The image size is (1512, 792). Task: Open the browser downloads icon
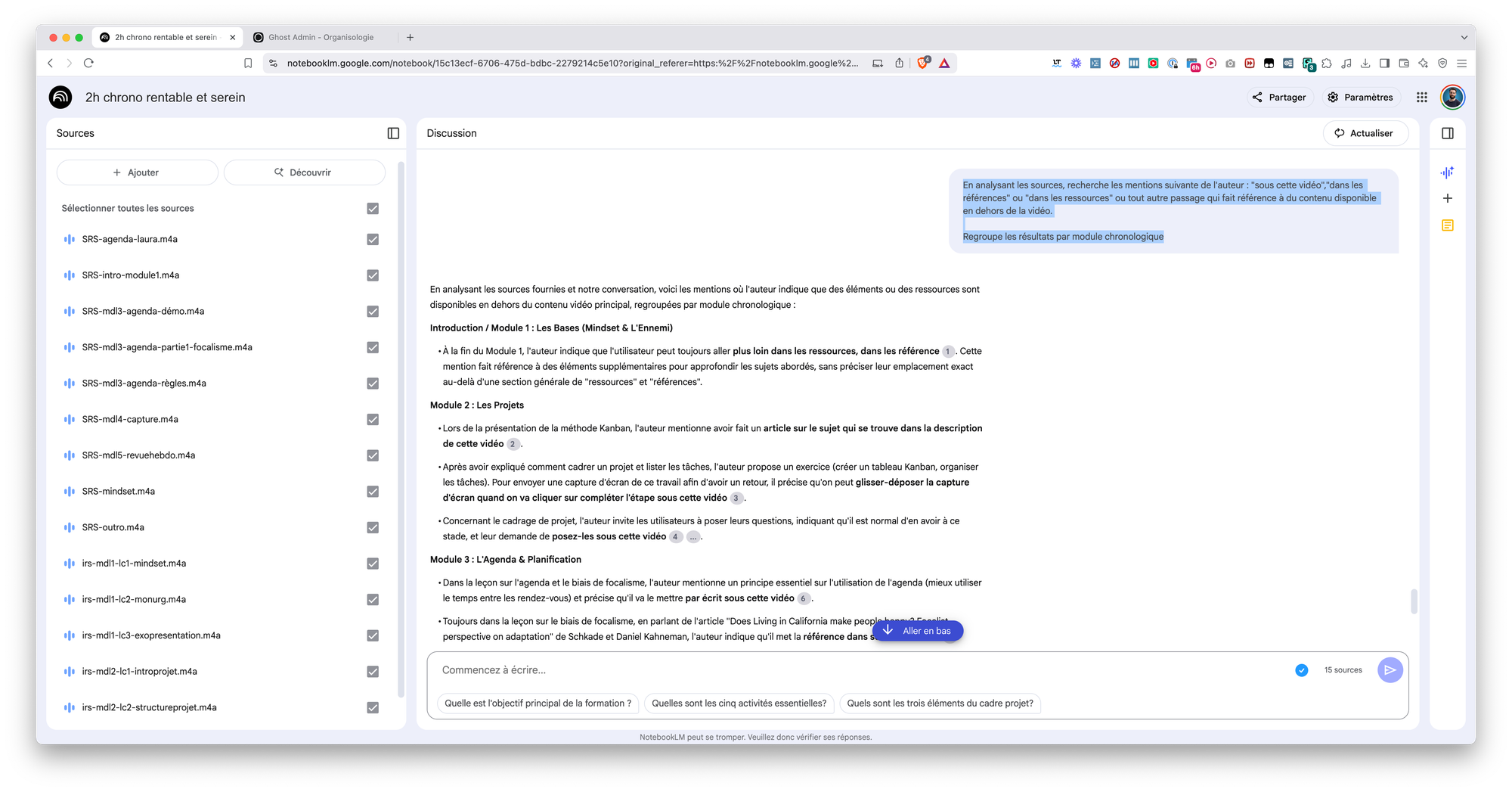coord(1365,64)
